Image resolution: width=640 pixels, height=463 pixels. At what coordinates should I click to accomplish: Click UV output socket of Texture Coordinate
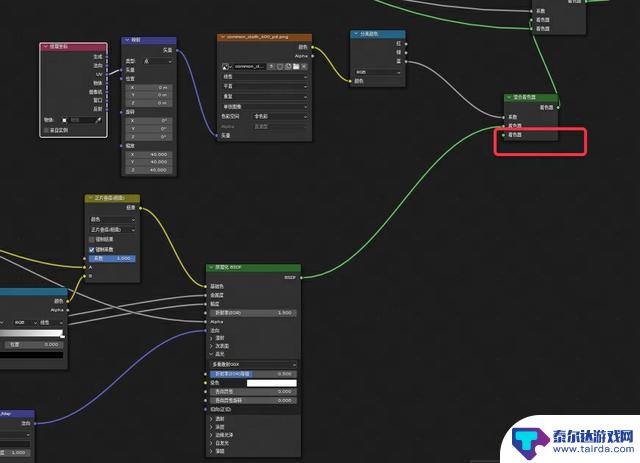(x=107, y=74)
